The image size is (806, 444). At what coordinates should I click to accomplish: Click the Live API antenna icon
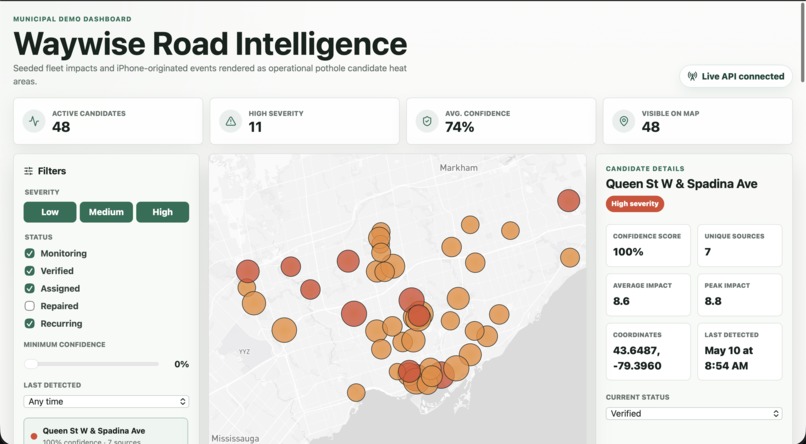[x=692, y=77]
